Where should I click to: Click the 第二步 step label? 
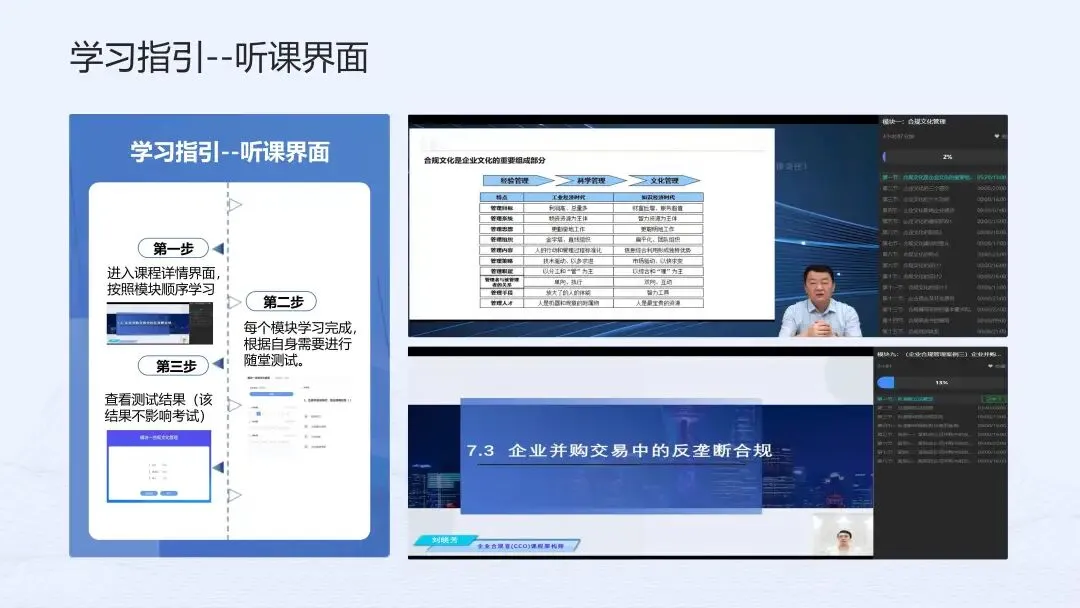point(282,302)
